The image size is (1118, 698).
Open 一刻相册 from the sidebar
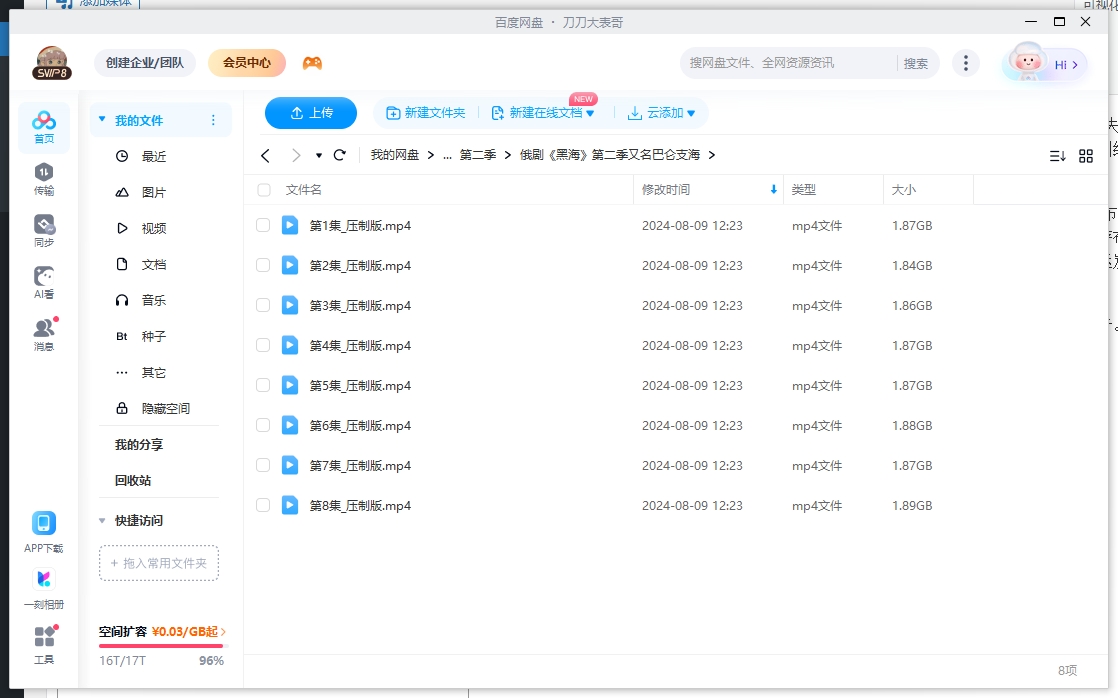tap(44, 584)
